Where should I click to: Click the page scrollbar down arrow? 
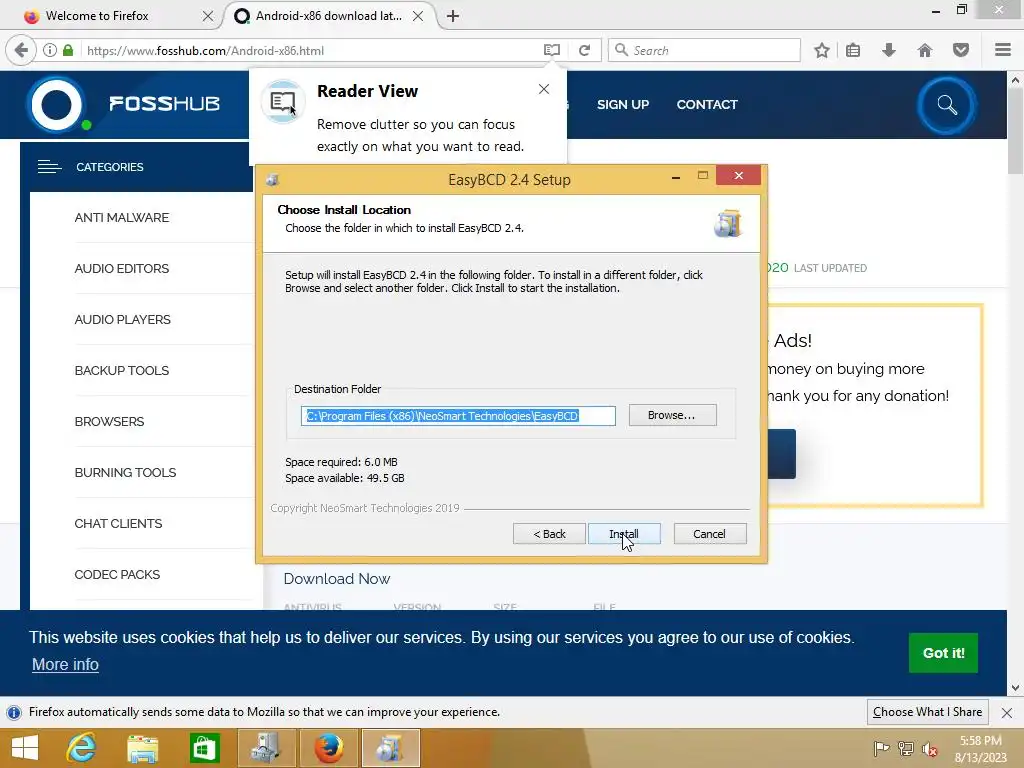click(1015, 688)
